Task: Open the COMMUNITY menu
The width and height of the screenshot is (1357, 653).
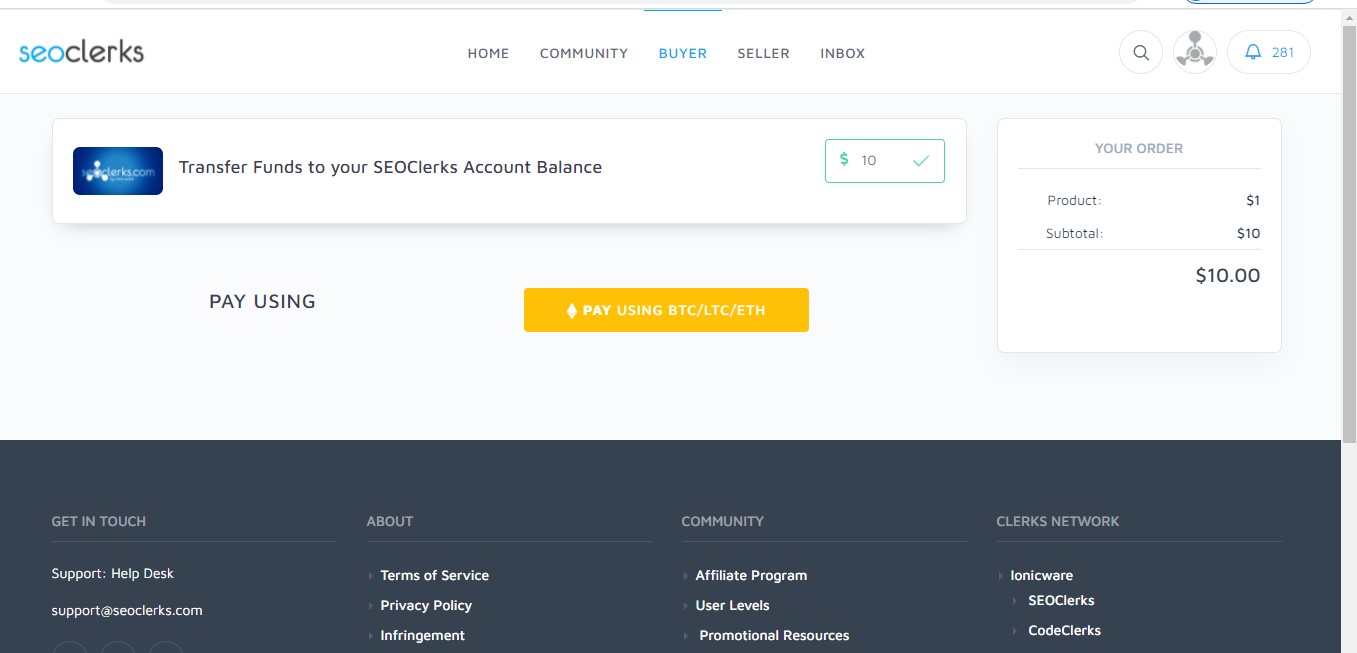Action: 584,53
